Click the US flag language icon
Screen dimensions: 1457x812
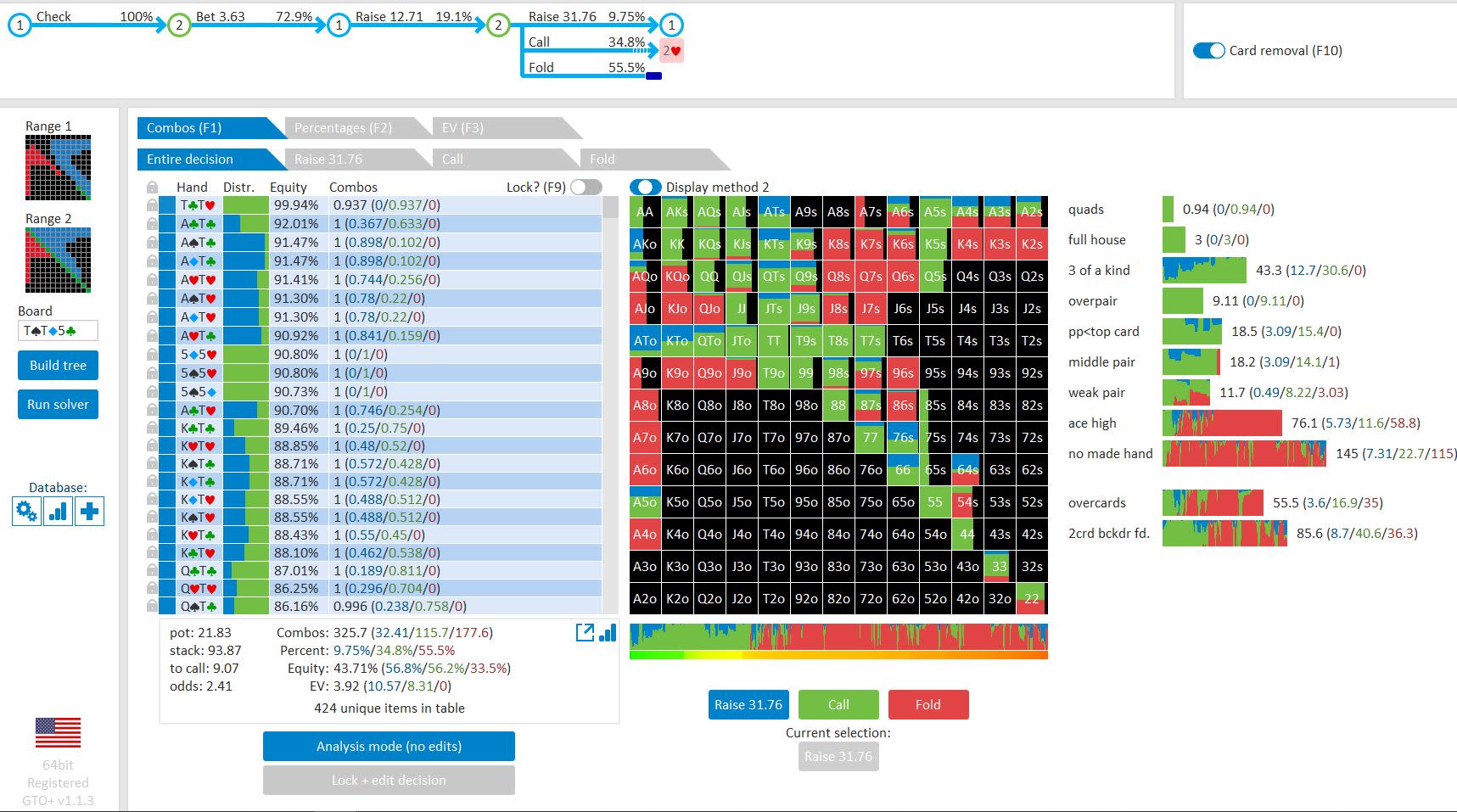58,732
